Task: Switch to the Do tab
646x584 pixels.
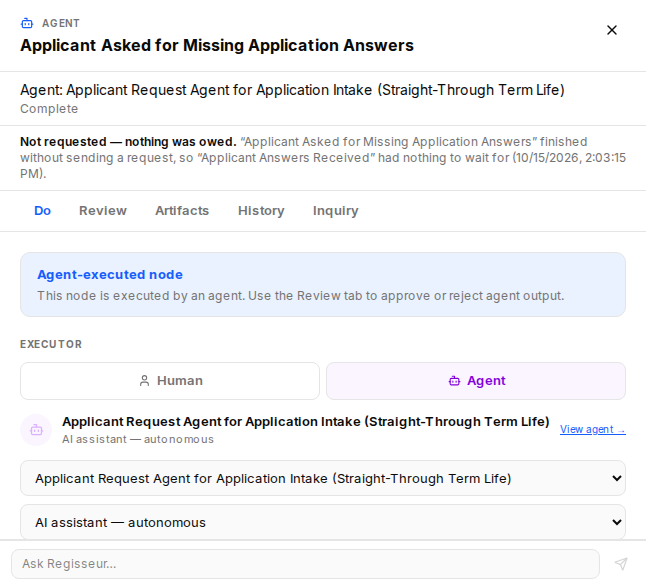Action: click(42, 210)
